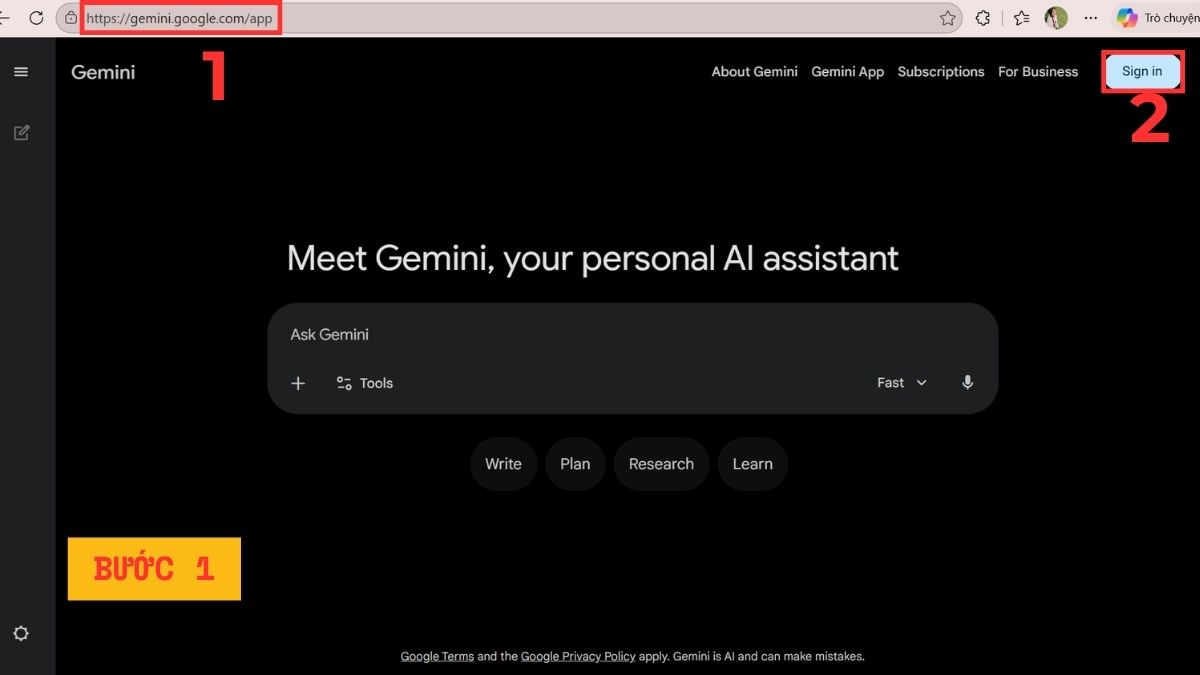Screen dimensions: 1200x675
Task: Open the Google Privacy Policy link
Action: click(x=578, y=657)
